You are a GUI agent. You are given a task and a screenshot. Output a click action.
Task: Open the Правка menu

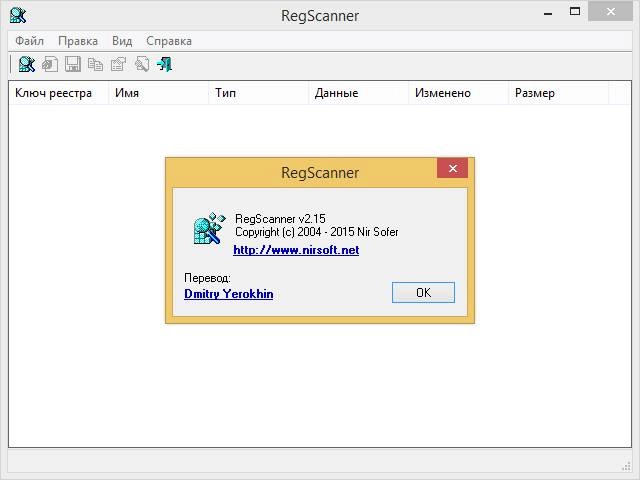pyautogui.click(x=78, y=41)
